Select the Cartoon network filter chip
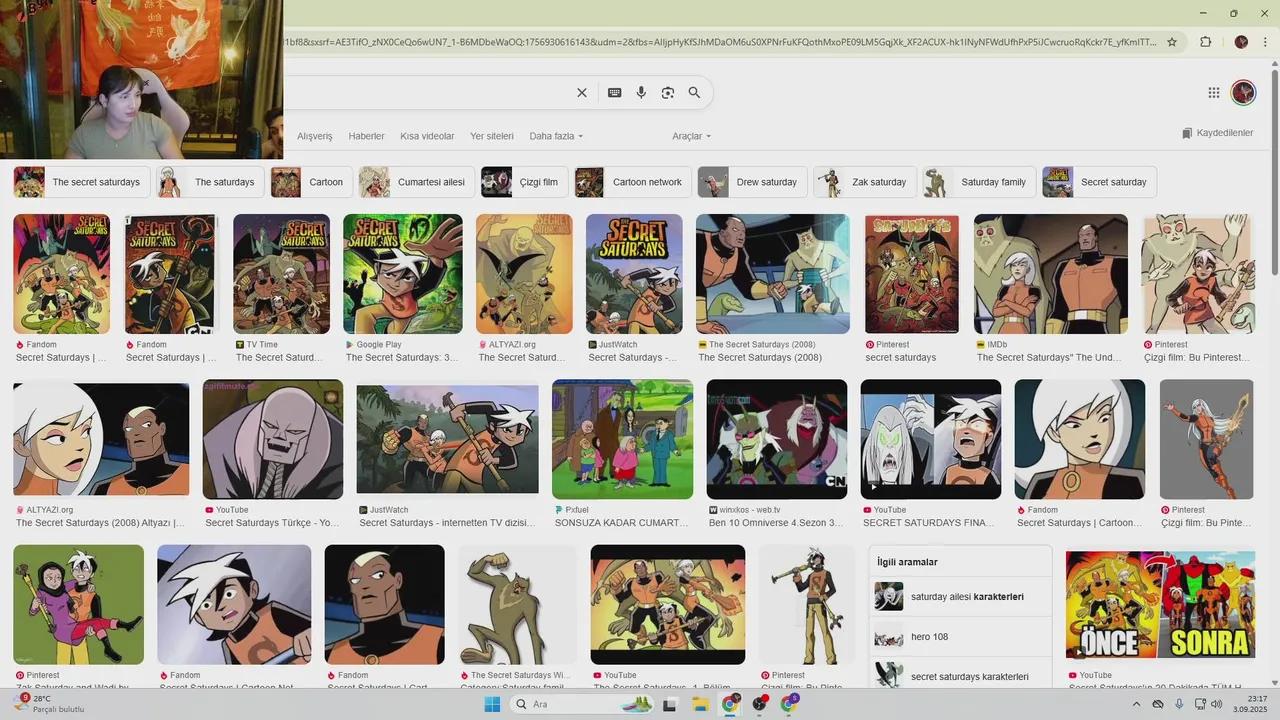Image resolution: width=1280 pixels, height=720 pixels. [x=633, y=182]
